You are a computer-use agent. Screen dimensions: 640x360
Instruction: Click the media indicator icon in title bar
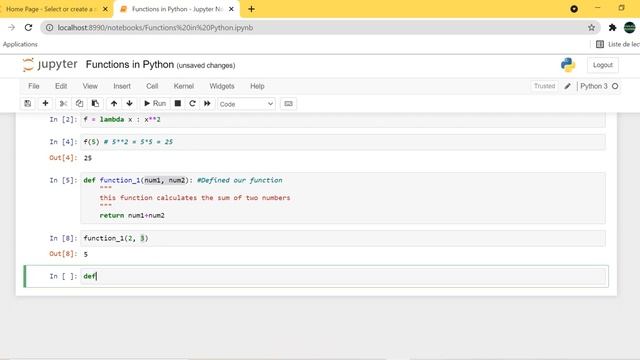(x=574, y=9)
